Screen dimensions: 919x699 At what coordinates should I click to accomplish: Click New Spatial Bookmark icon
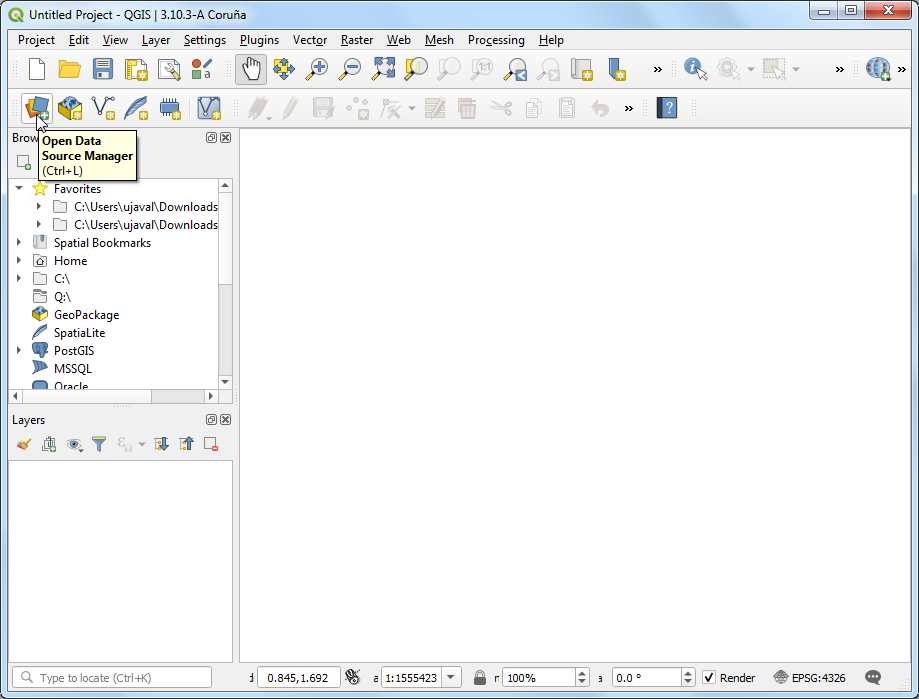[616, 69]
